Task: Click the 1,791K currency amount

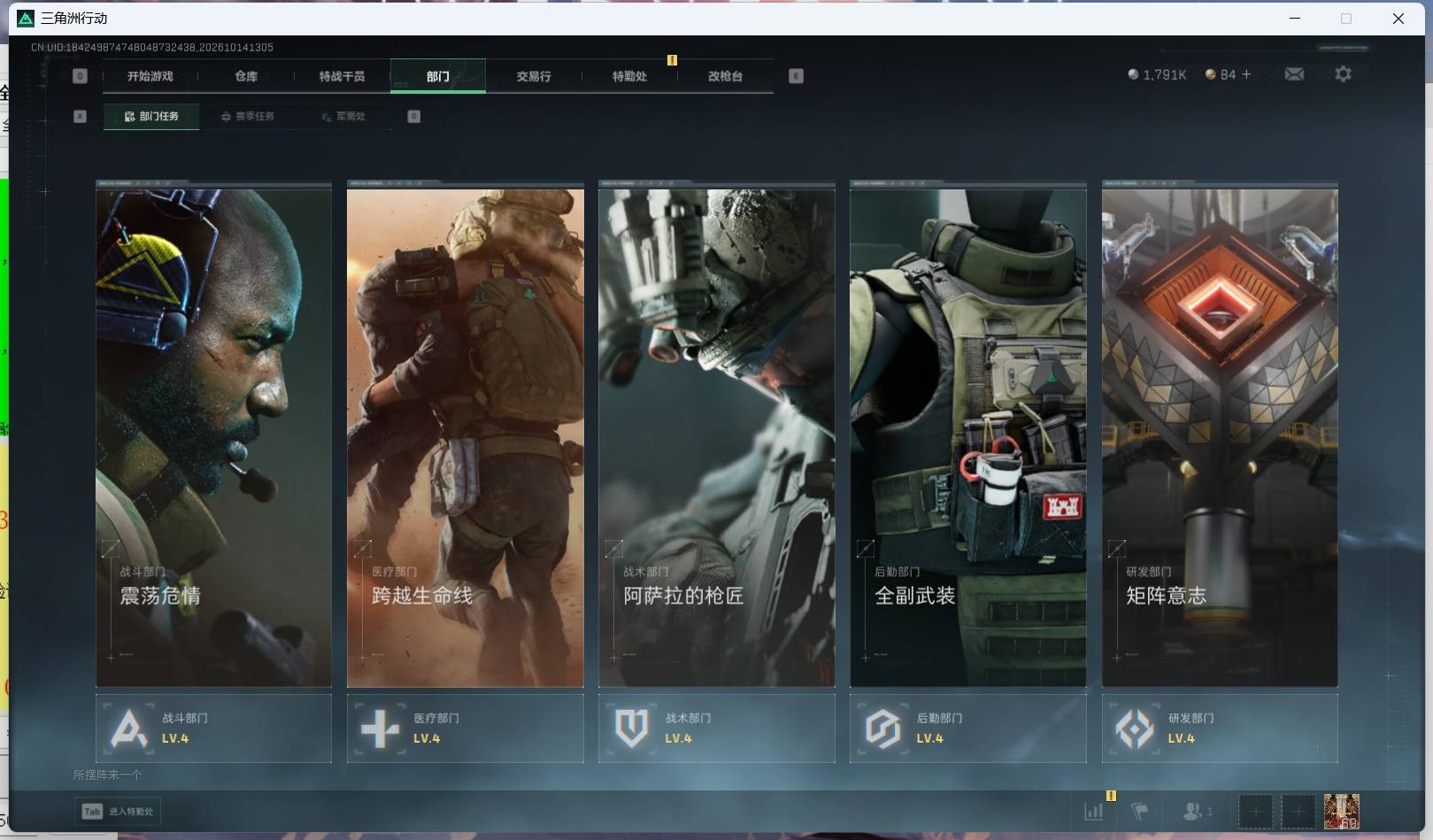Action: (x=1164, y=74)
